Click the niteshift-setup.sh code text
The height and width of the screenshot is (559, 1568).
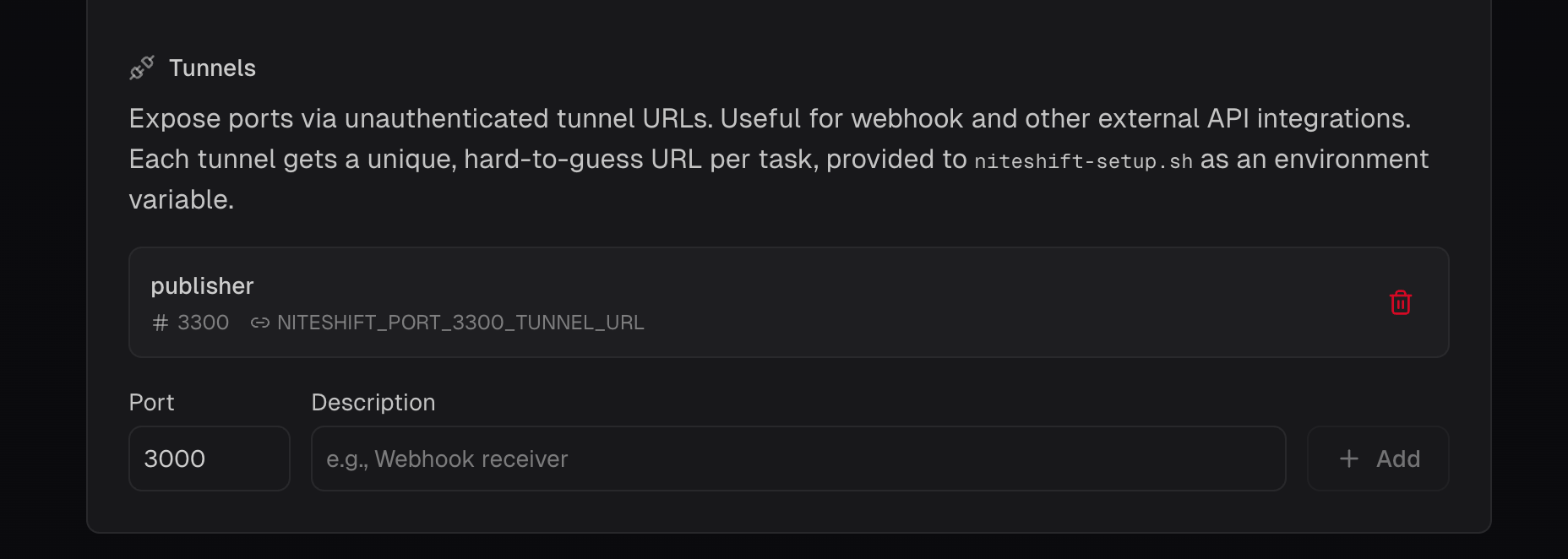(x=1083, y=160)
